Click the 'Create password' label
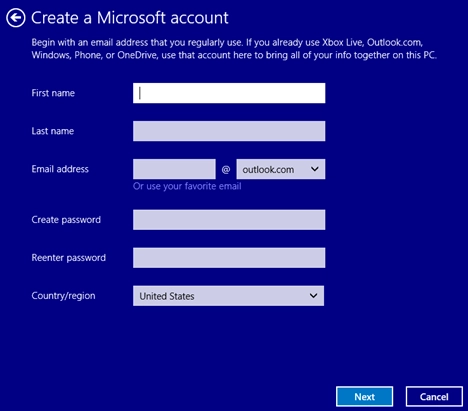 click(x=66, y=220)
